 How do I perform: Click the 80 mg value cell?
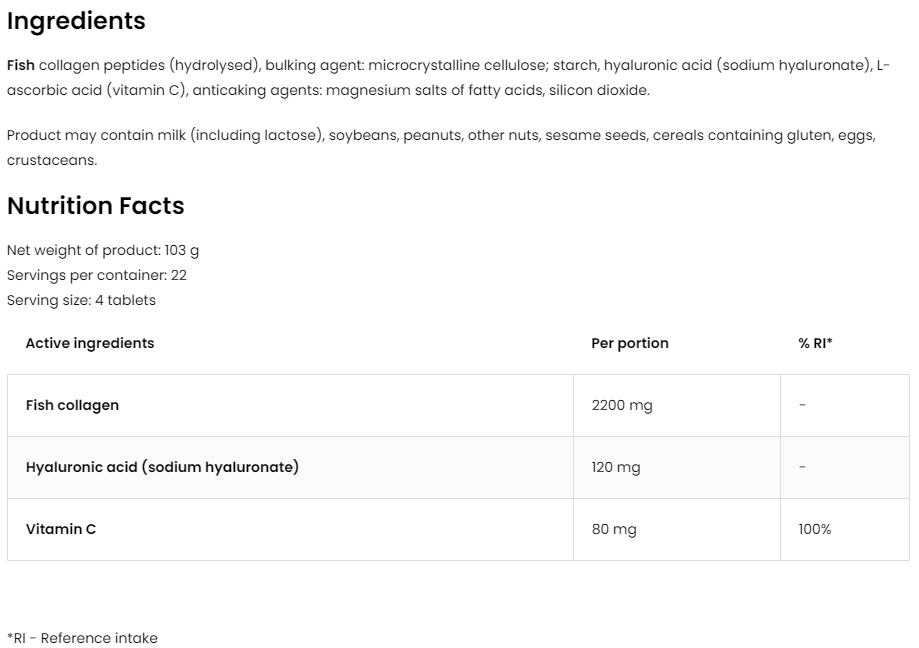coord(614,529)
